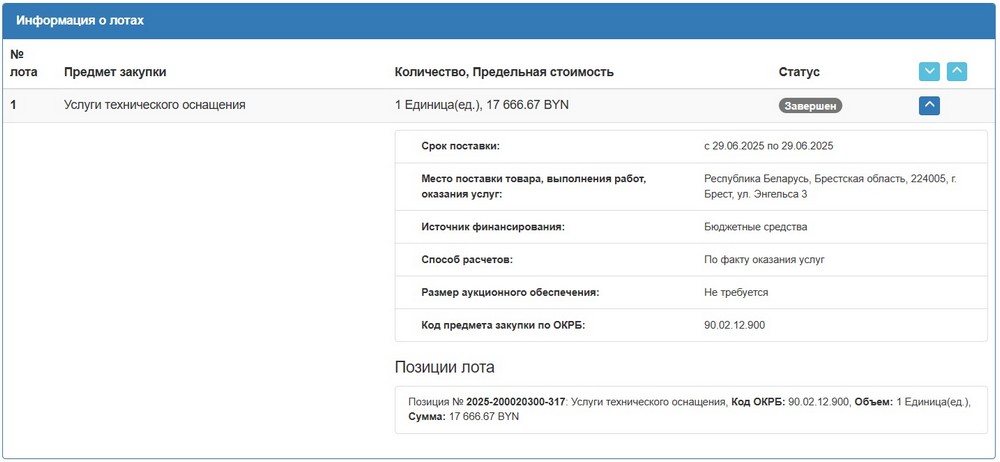
Task: Click lot name "Услуги технического оснащения" in the row
Action: [x=155, y=105]
